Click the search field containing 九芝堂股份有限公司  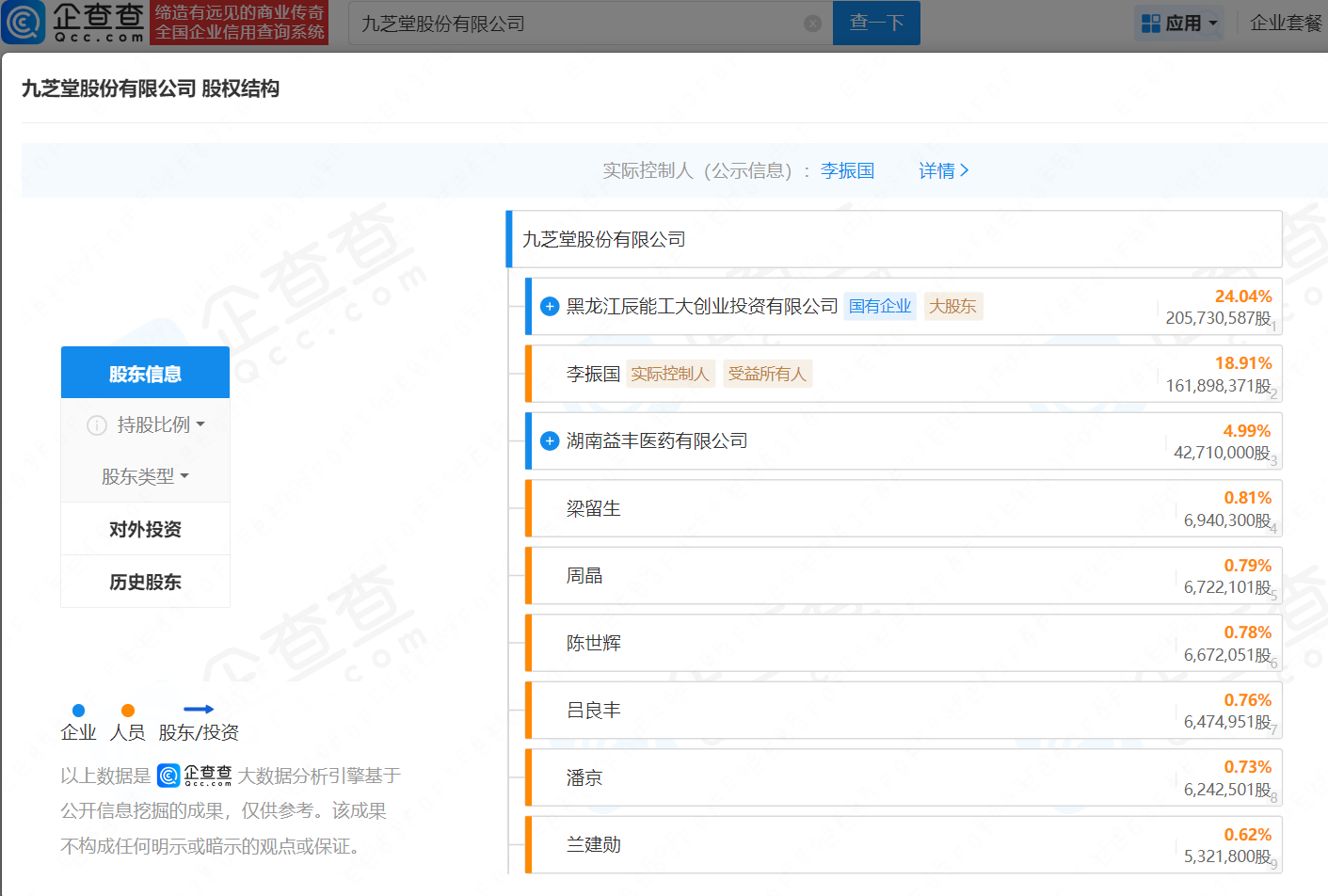tap(590, 23)
